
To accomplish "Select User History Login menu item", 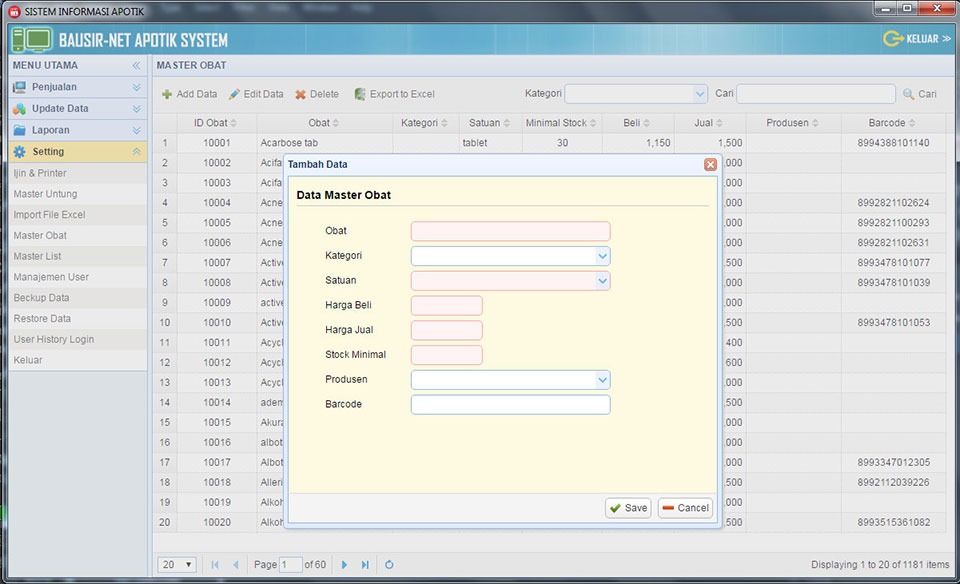I will (54, 339).
